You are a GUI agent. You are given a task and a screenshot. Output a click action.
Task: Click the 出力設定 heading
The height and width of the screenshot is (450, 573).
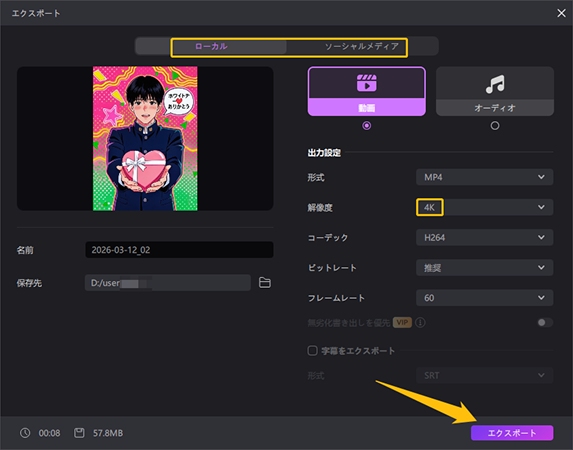point(324,153)
